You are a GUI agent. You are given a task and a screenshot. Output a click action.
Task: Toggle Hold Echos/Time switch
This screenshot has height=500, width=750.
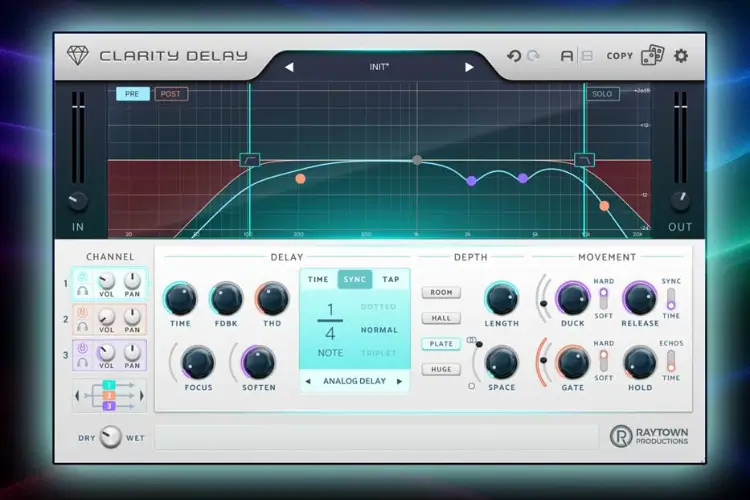pyautogui.click(x=671, y=361)
